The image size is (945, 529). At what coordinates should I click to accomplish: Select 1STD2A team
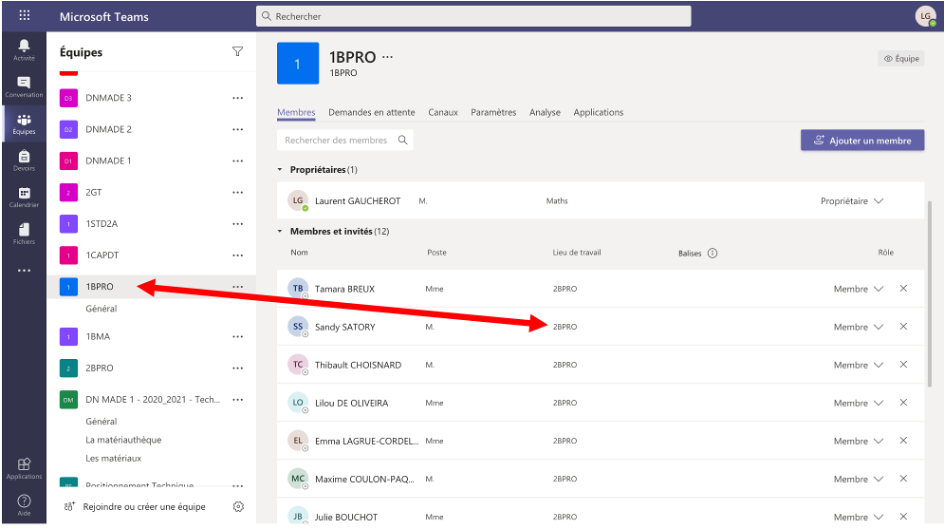click(x=102, y=224)
